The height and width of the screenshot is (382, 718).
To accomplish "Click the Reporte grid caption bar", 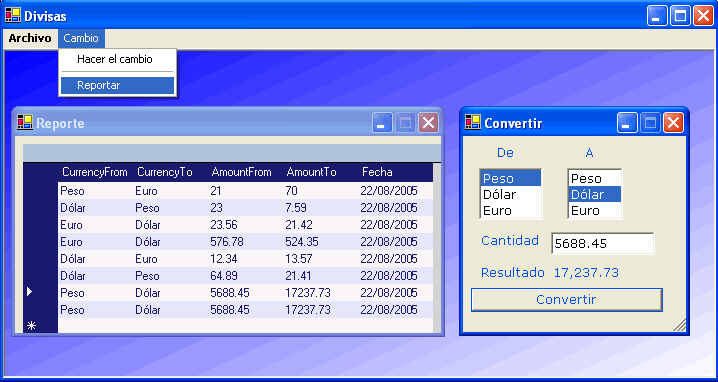I will 232,153.
